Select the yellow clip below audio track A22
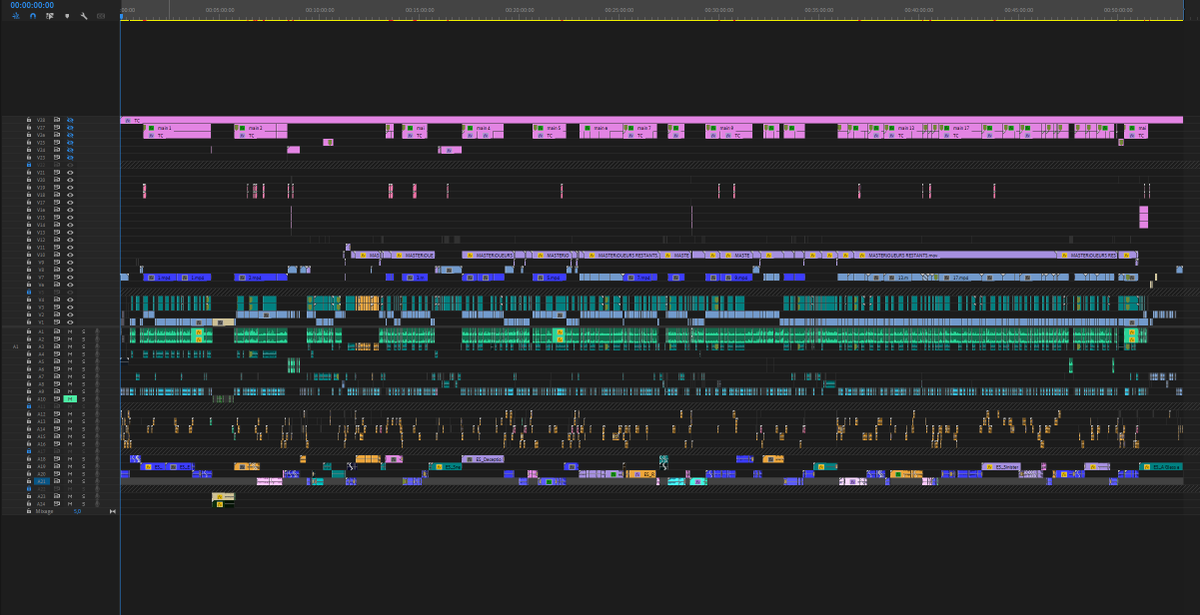 [x=223, y=495]
